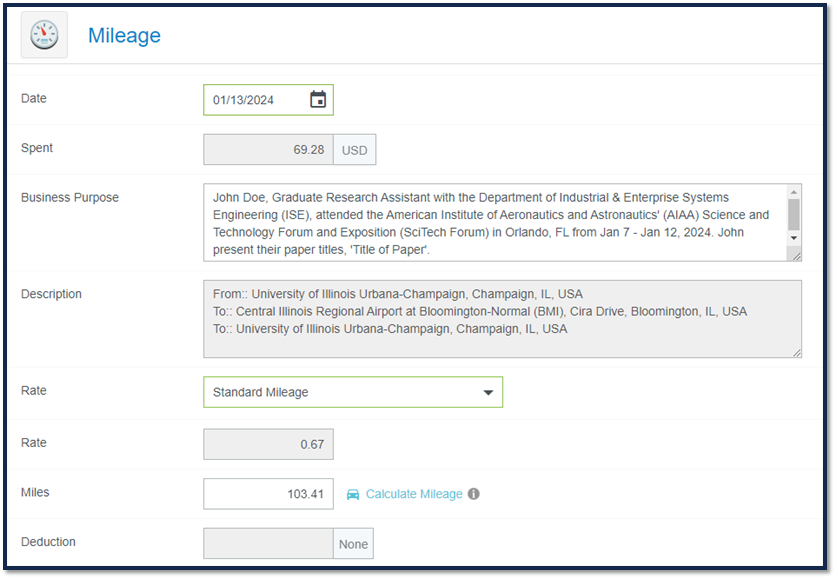
Task: Click the Miles field containing 103.41
Action: [268, 494]
